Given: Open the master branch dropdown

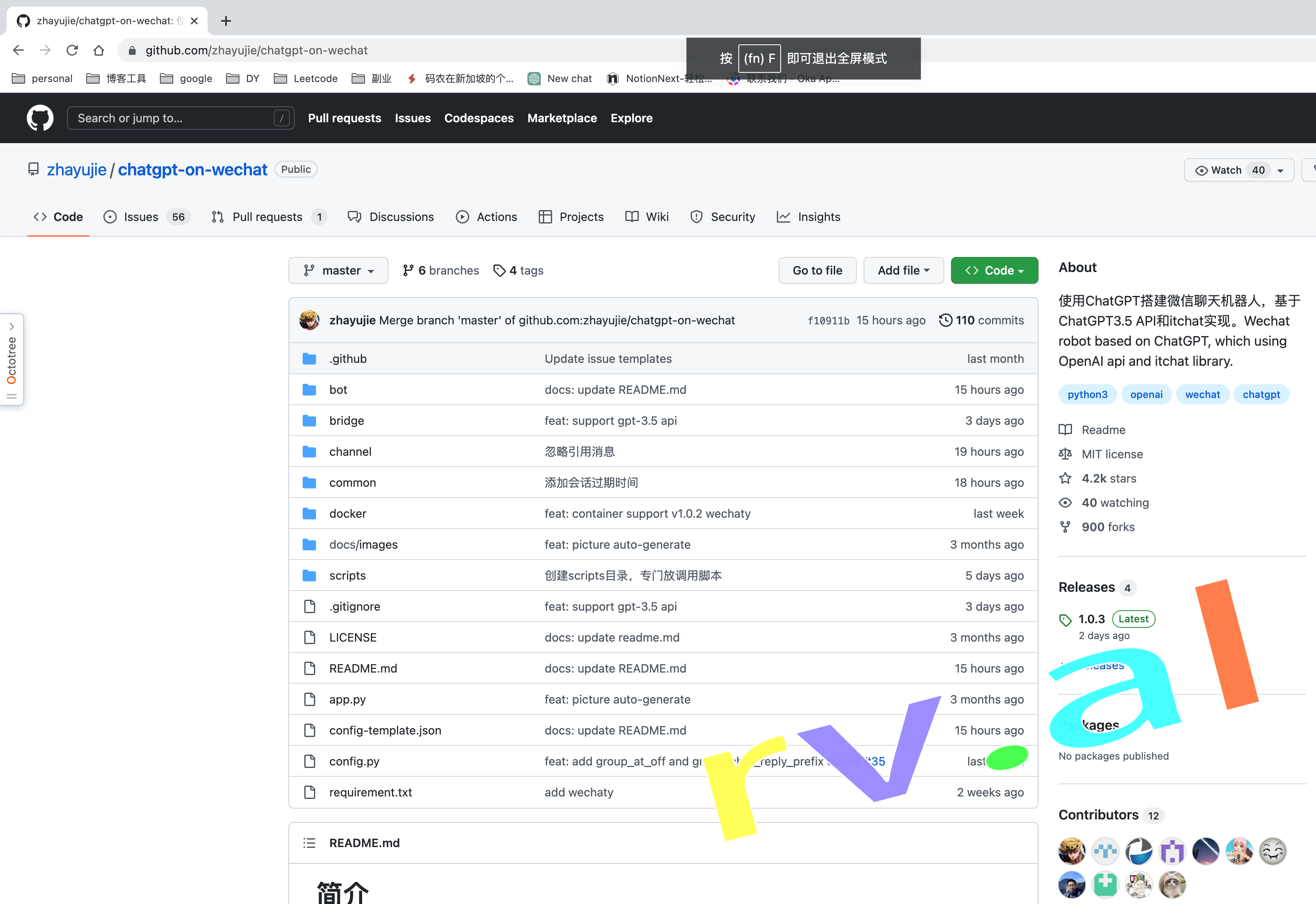Looking at the screenshot, I should [338, 271].
